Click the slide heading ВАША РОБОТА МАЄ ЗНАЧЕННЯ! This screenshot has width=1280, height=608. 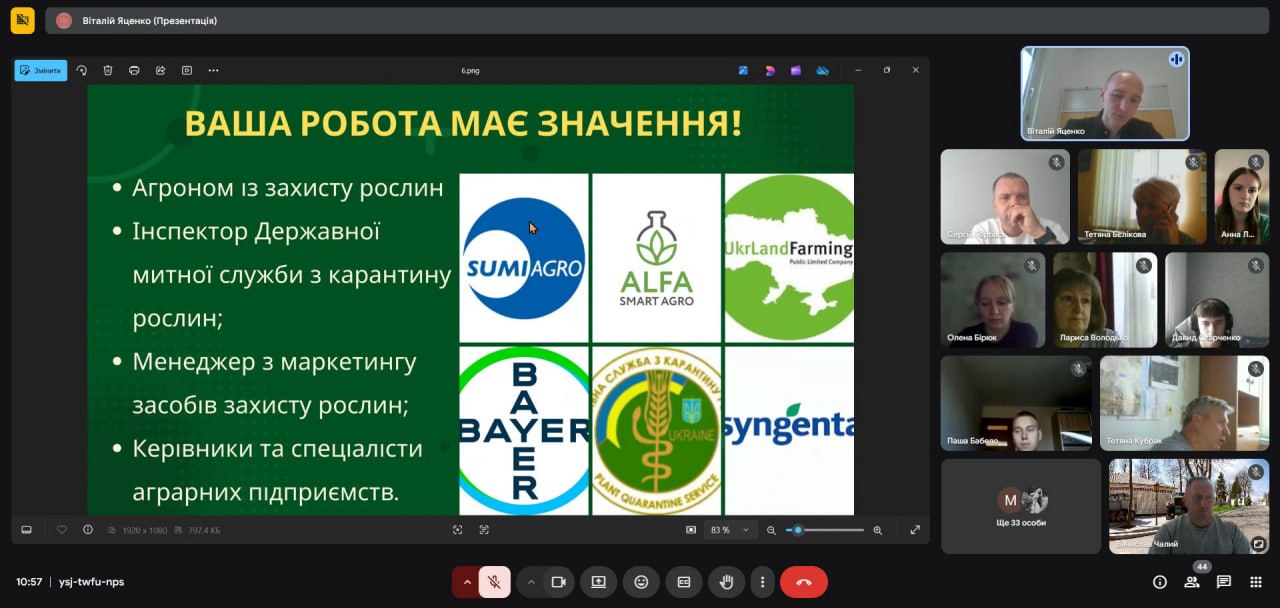coord(463,122)
